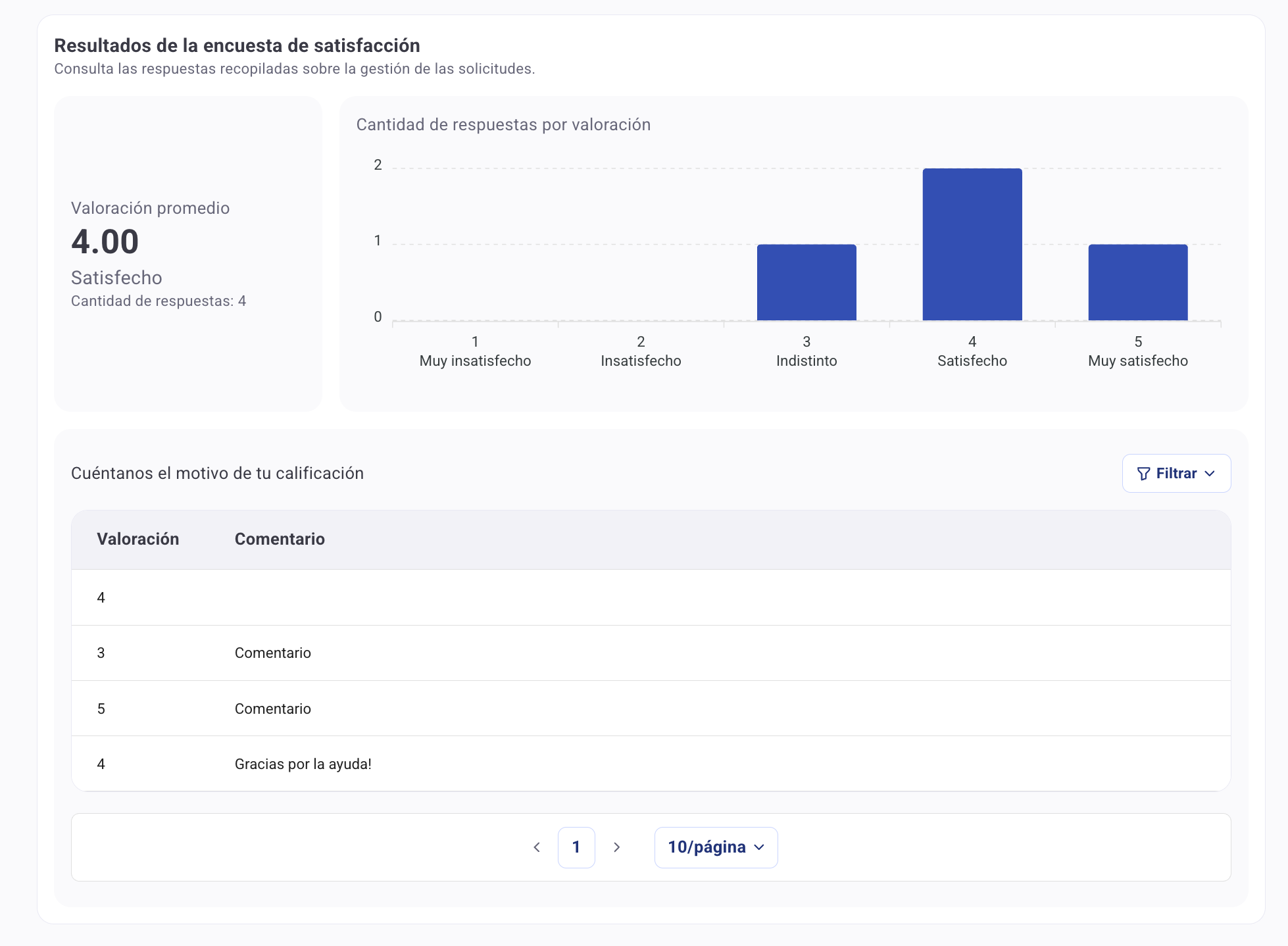Click the Comentario column header
The image size is (1288, 946).
pyautogui.click(x=280, y=539)
